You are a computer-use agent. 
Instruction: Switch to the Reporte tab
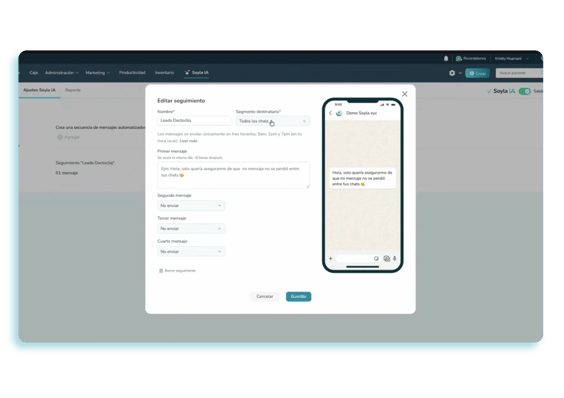tap(73, 90)
